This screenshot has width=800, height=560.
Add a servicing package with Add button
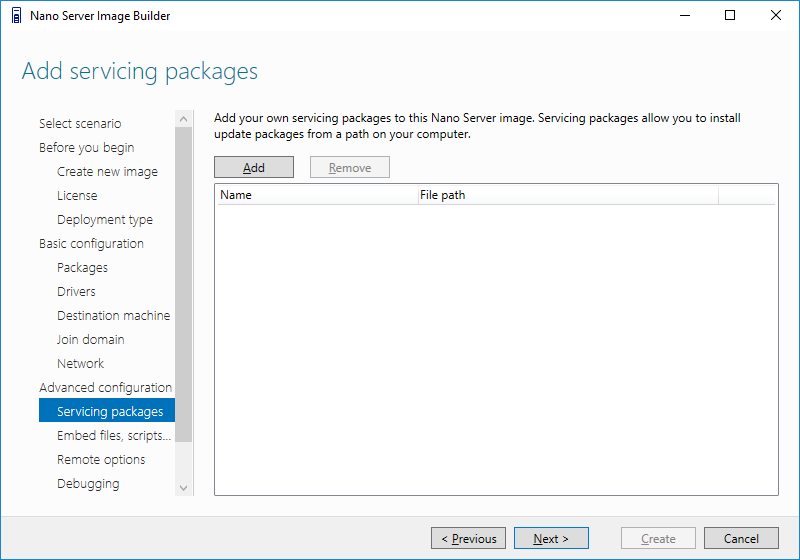(x=254, y=167)
